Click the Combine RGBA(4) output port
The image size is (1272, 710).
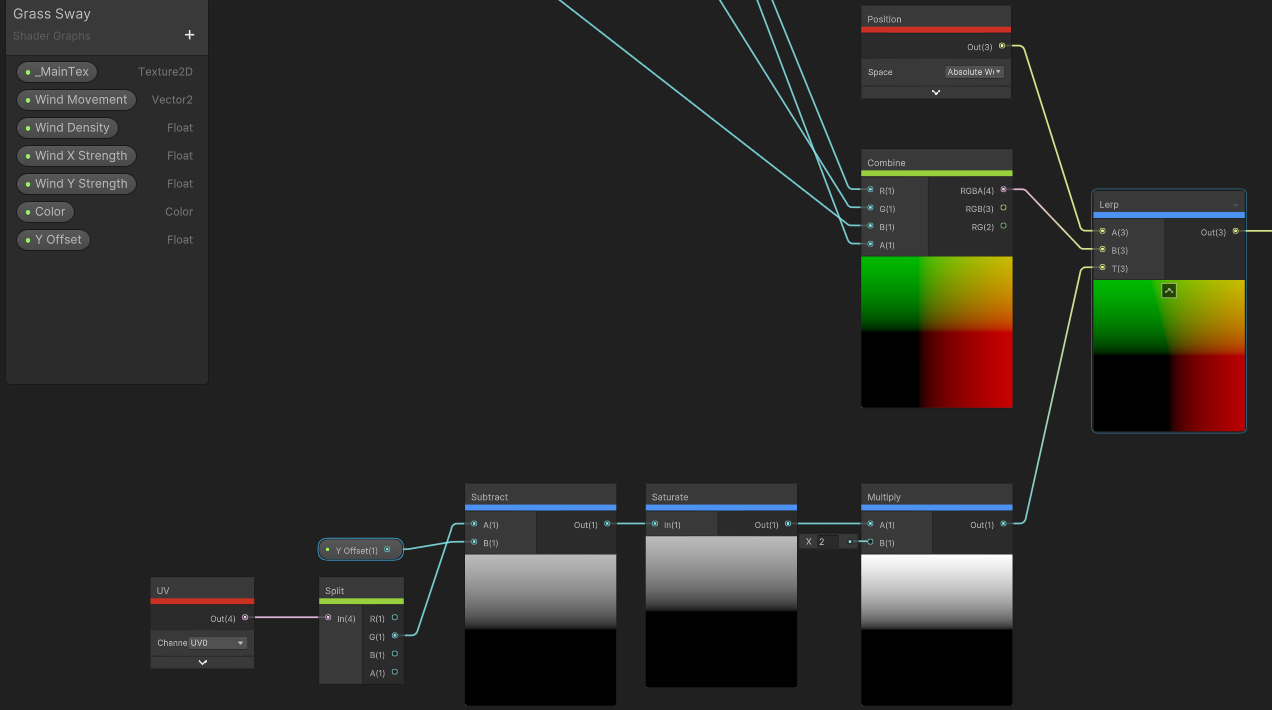[x=1003, y=190]
